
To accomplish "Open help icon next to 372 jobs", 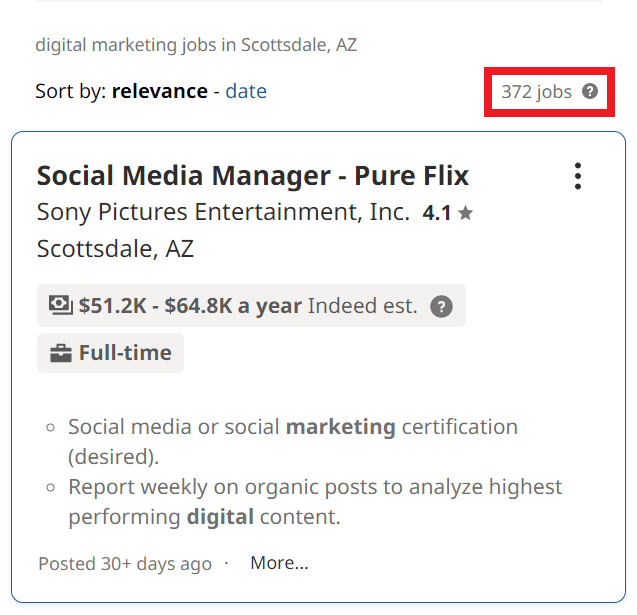I will pos(589,91).
